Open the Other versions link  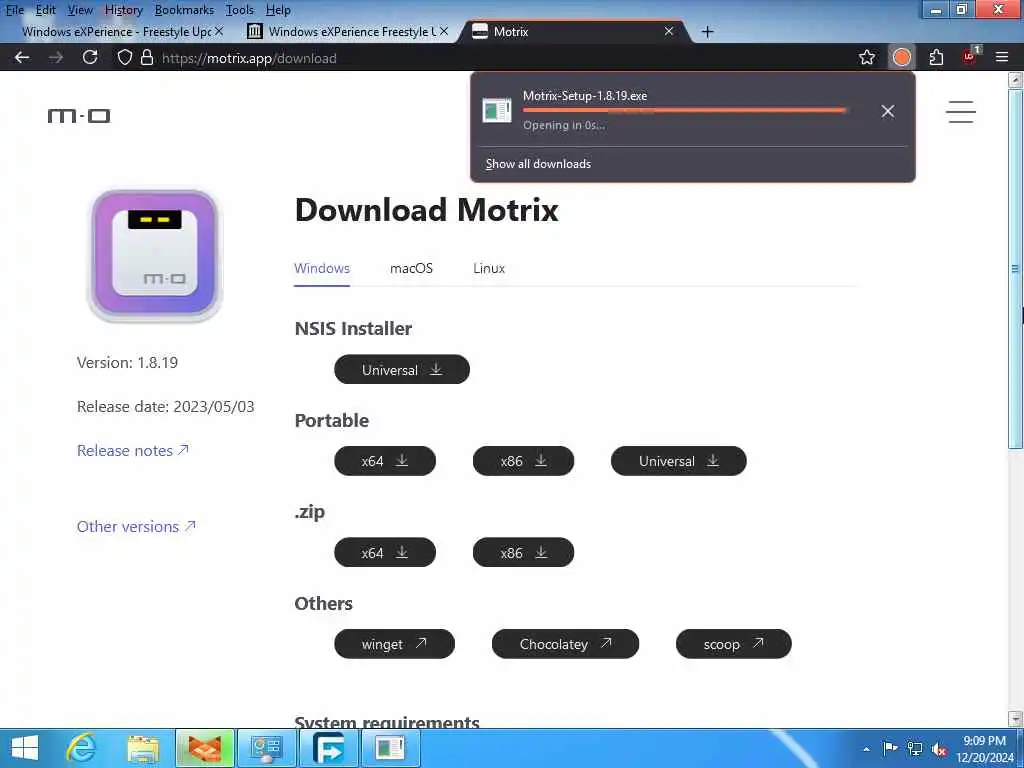[136, 526]
